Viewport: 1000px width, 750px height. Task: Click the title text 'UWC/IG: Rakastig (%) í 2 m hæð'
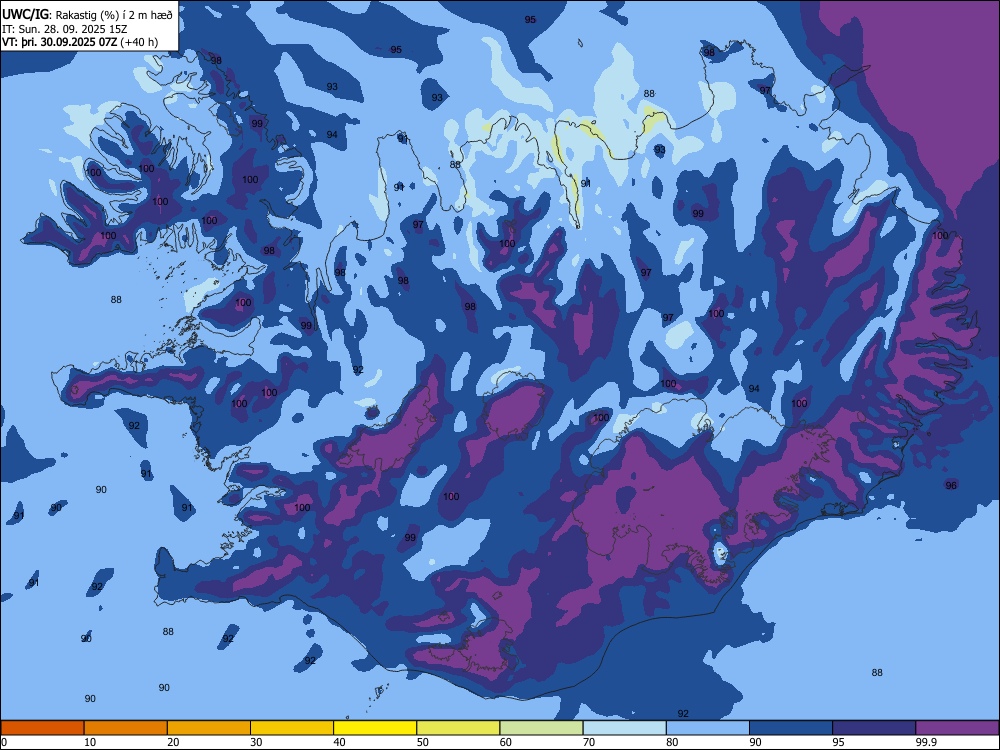87,15
